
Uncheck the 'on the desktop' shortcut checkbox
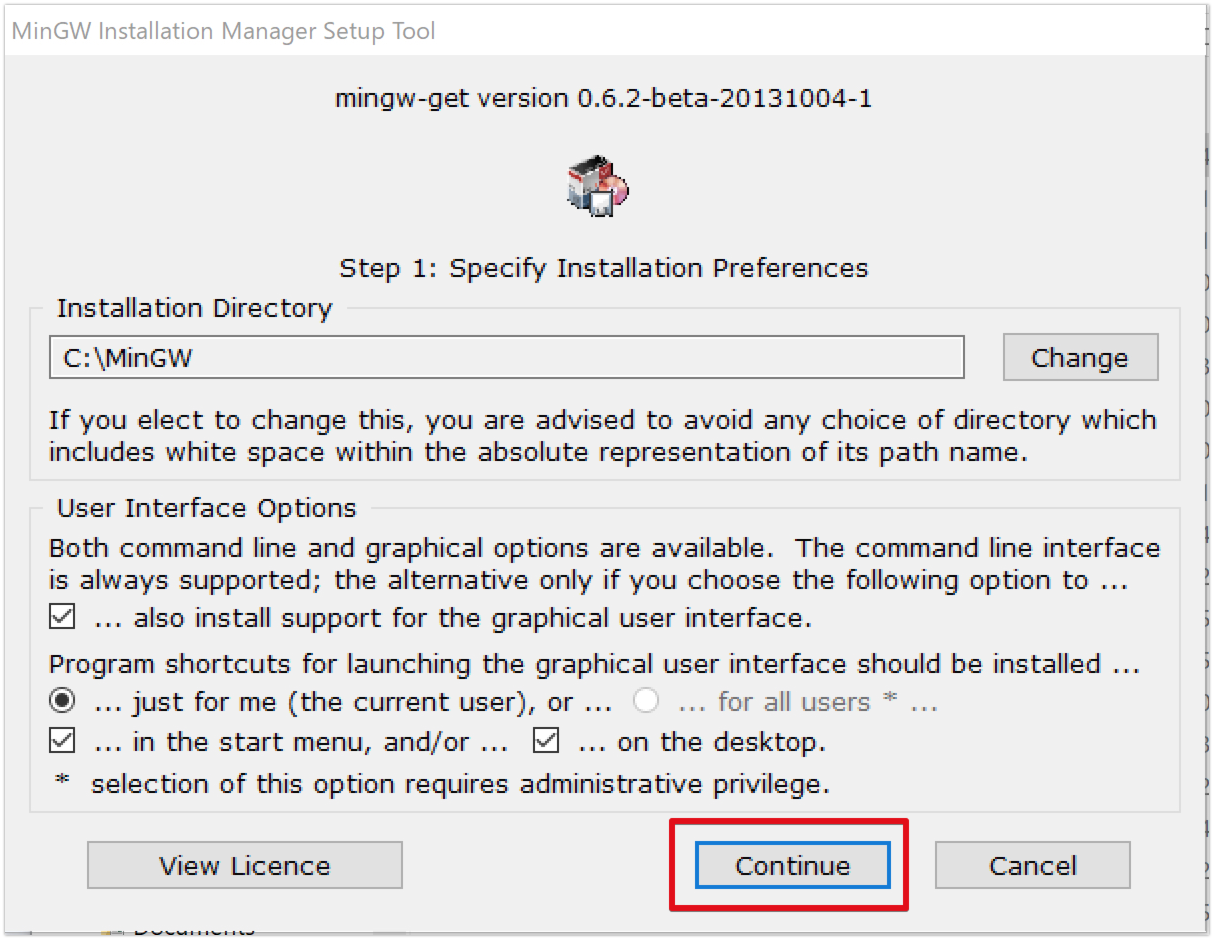tap(546, 742)
